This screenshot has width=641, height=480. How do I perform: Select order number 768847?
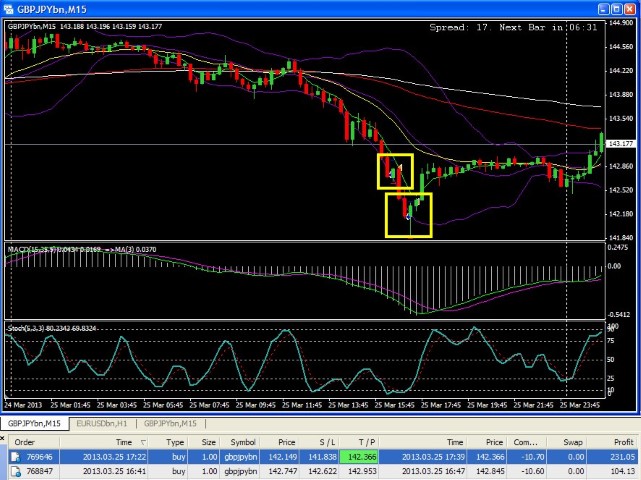[x=40, y=471]
